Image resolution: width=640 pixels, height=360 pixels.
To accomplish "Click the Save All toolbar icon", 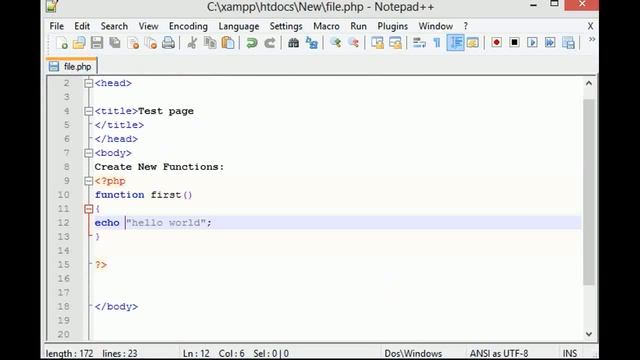I will click(x=115, y=43).
